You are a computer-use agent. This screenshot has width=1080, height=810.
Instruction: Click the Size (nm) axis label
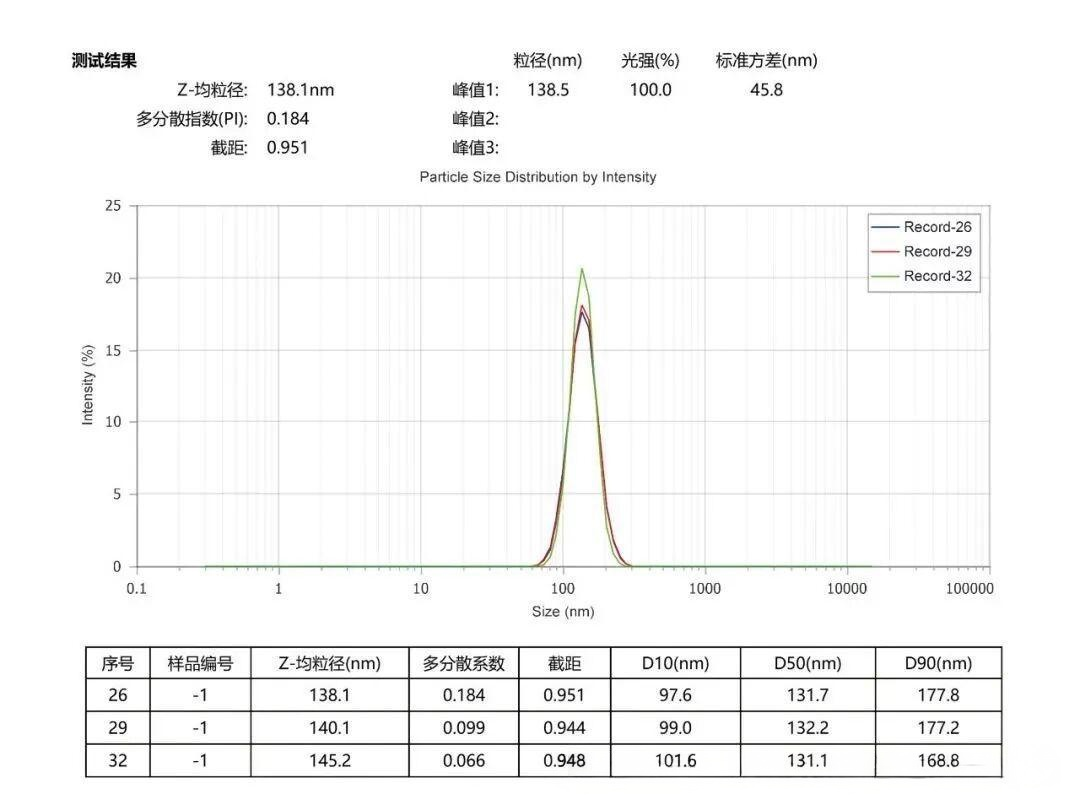point(563,611)
